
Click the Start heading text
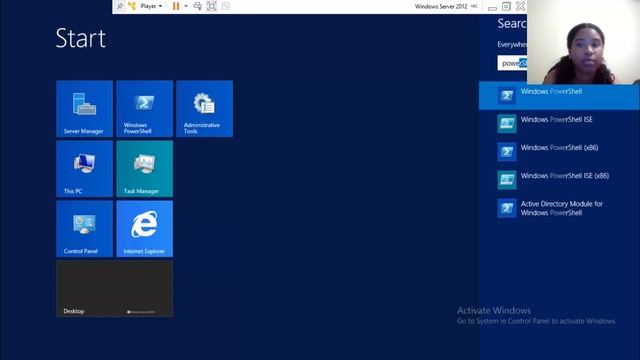81,38
